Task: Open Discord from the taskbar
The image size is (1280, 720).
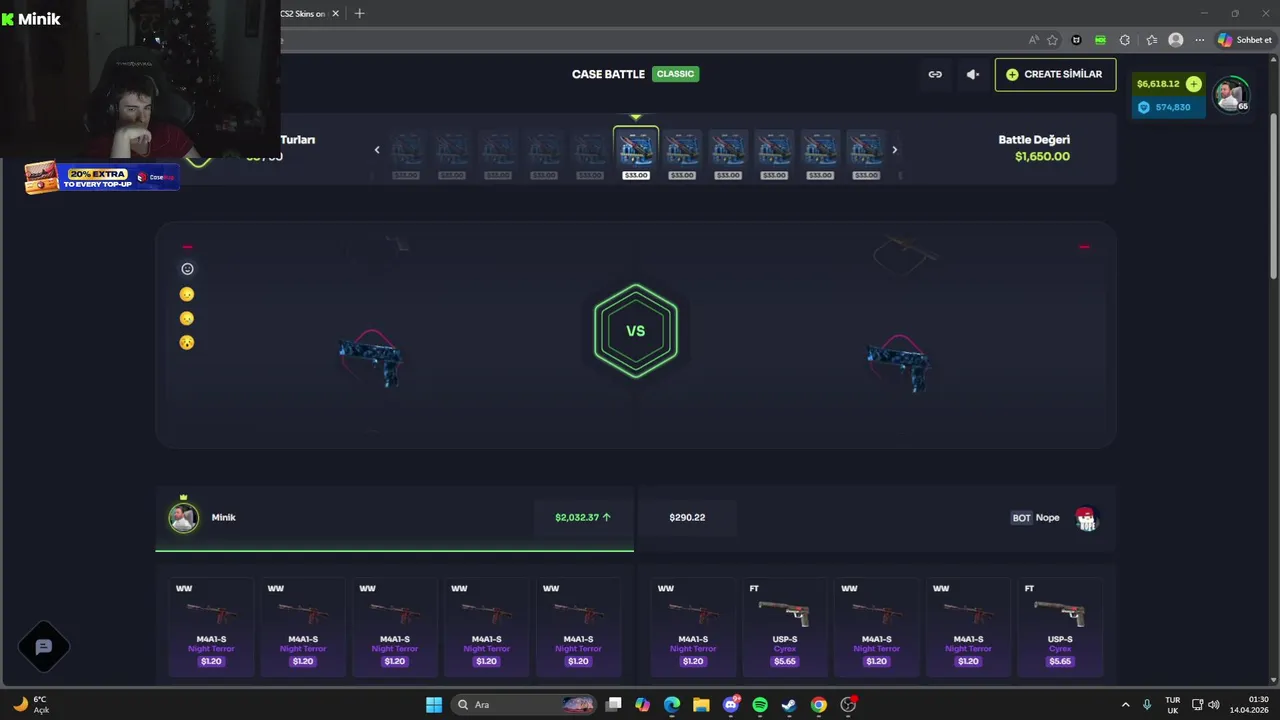Action: click(731, 705)
